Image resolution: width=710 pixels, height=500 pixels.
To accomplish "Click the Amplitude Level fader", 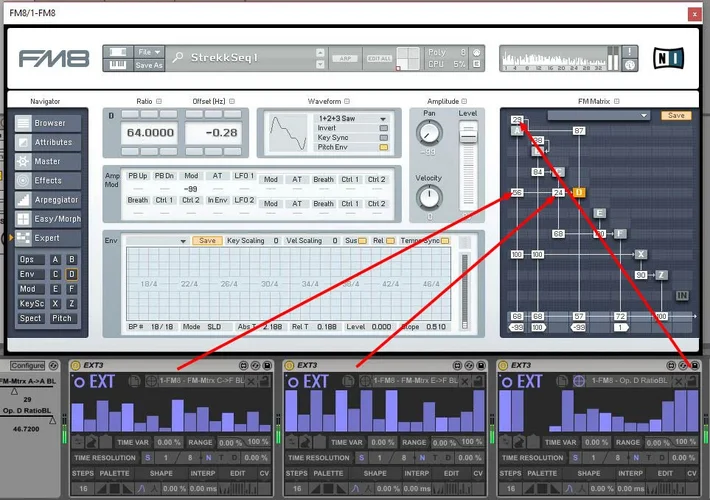I will 468,134.
